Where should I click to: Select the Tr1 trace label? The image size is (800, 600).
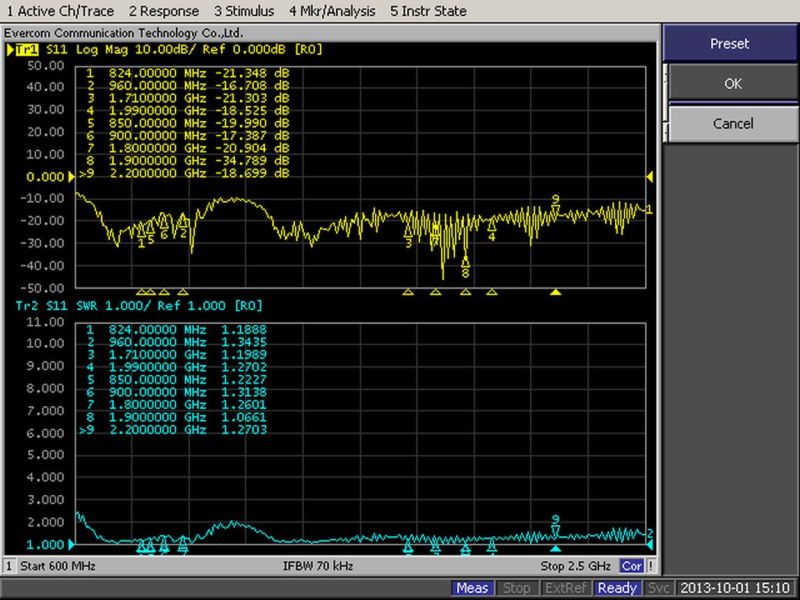point(27,49)
